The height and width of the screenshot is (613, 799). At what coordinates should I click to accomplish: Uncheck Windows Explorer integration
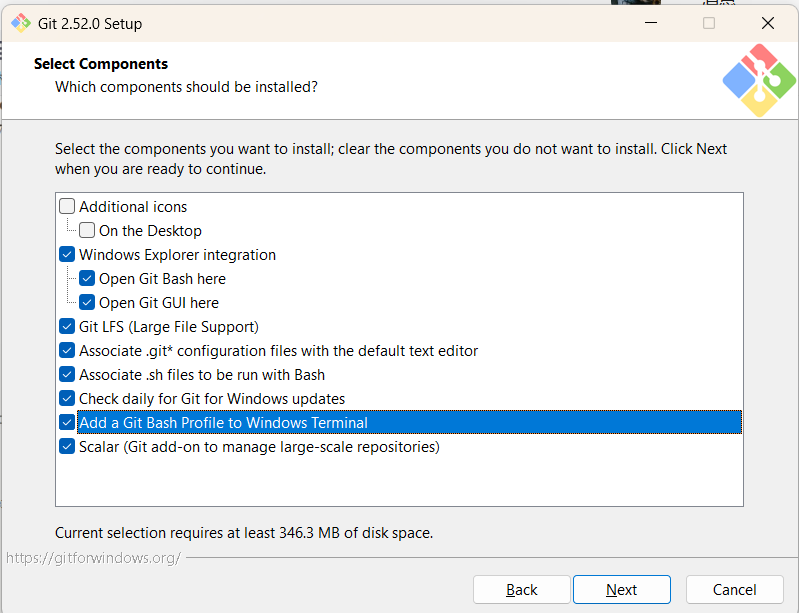pyautogui.click(x=67, y=254)
